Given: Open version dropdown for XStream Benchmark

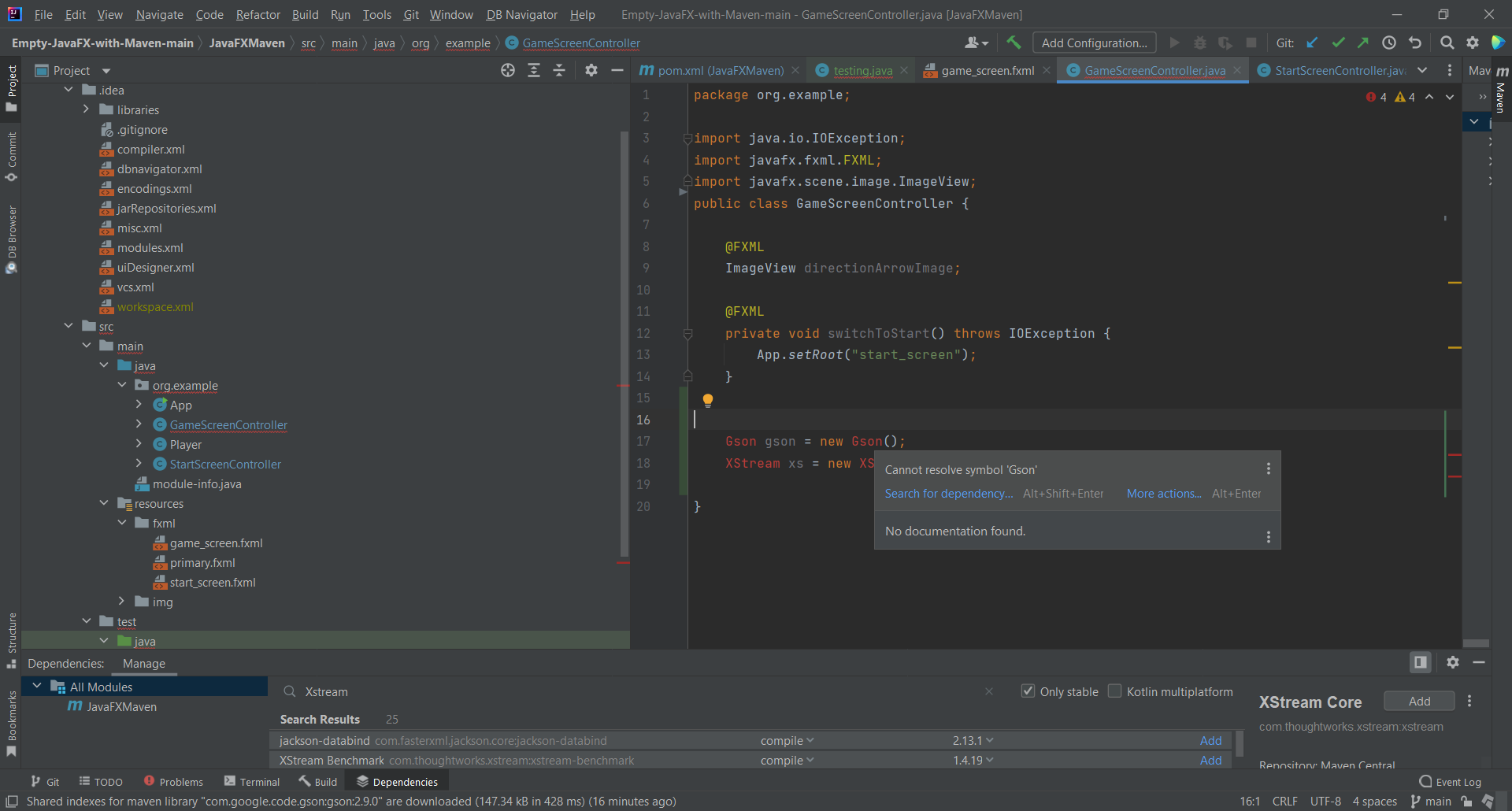Looking at the screenshot, I should coord(973,761).
